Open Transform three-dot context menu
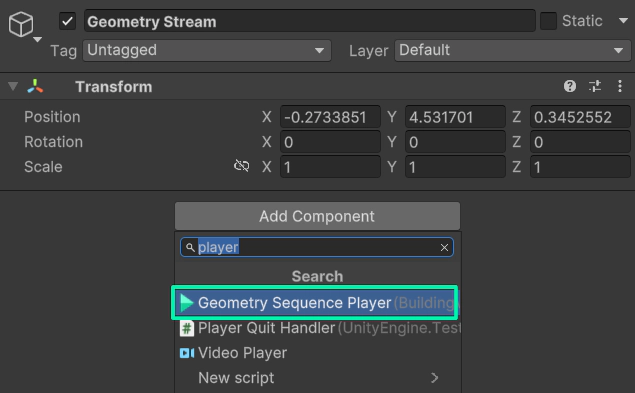This screenshot has height=393, width=635. click(620, 86)
